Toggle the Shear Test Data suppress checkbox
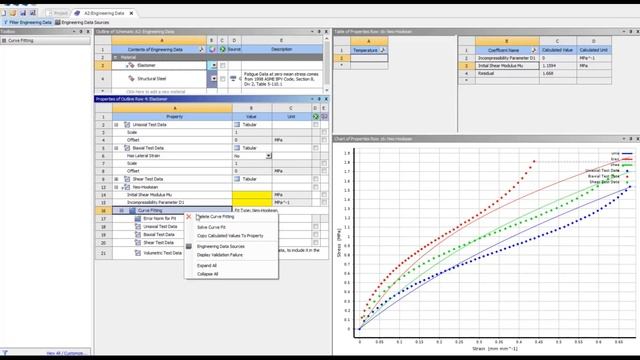 (316, 179)
